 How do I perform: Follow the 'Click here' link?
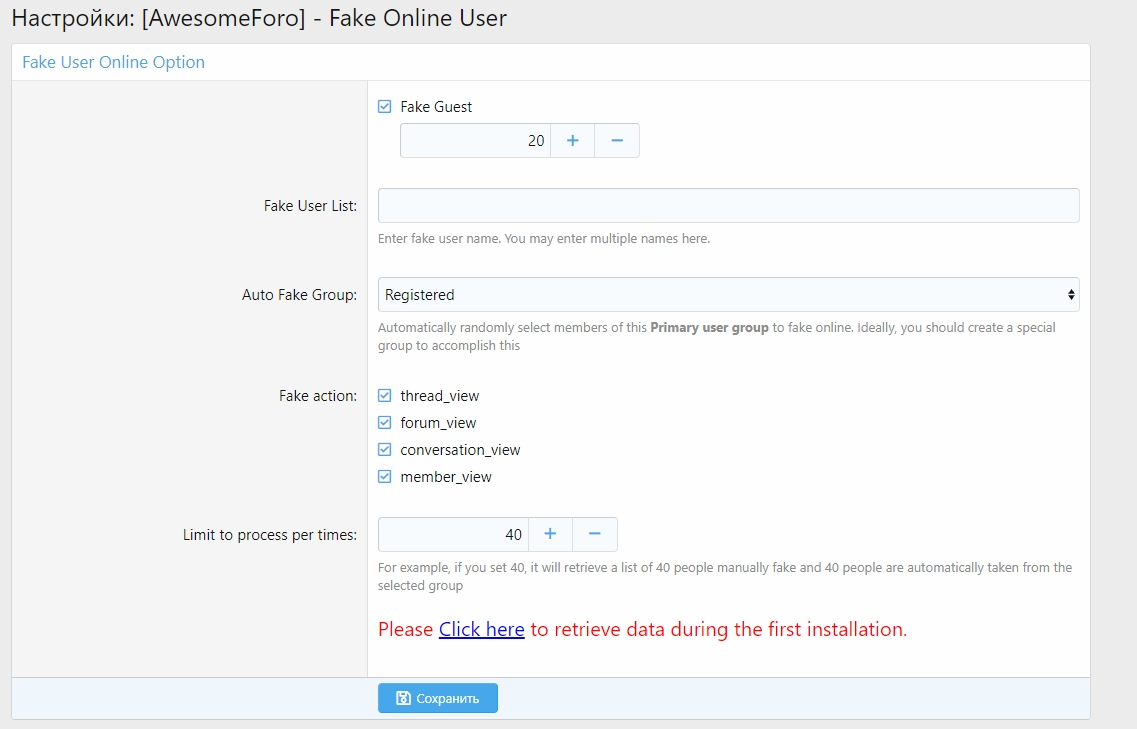(x=481, y=629)
